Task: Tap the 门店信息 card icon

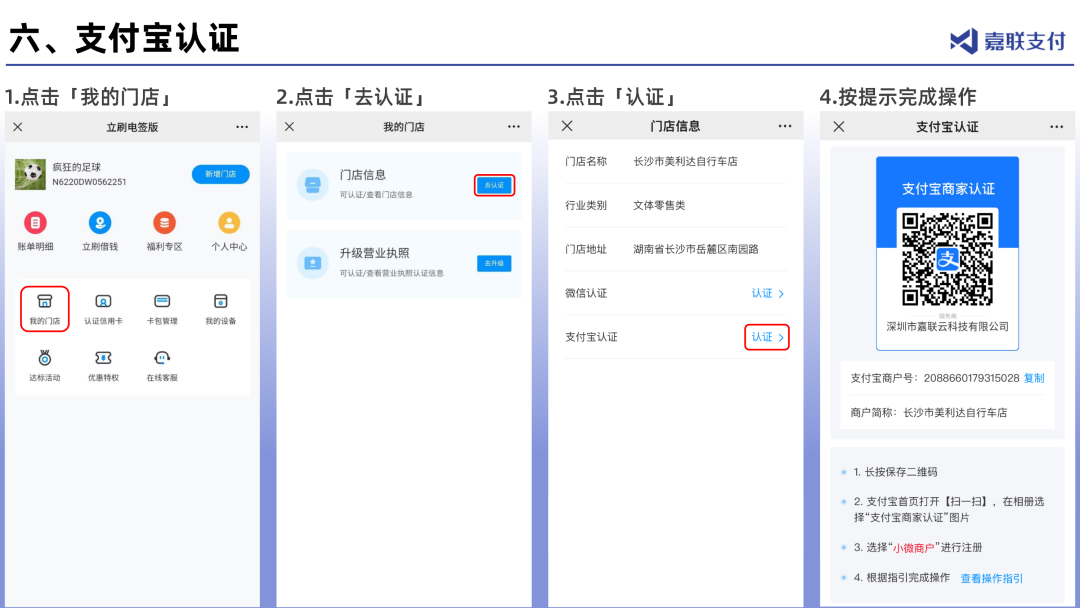Action: [313, 185]
